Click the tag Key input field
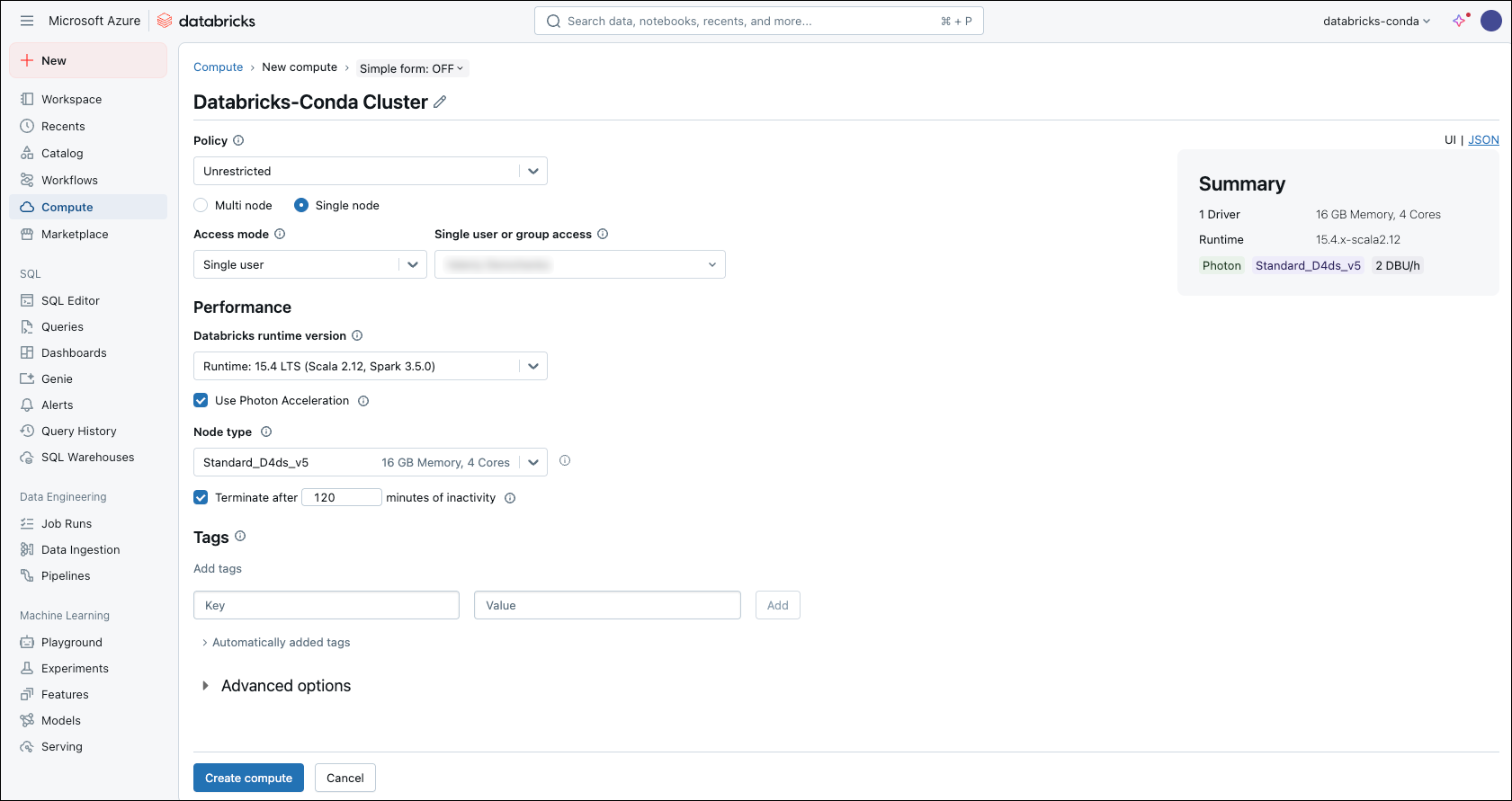 327,605
